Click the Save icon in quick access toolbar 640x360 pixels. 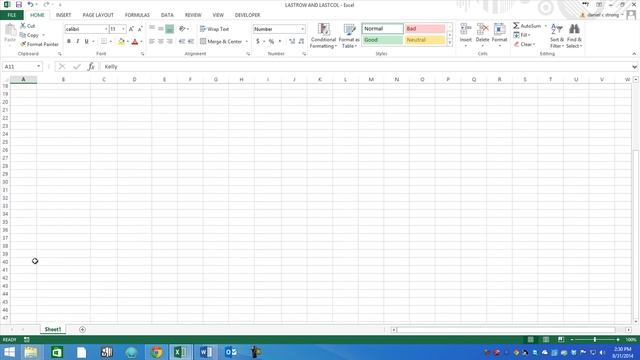[x=18, y=4]
